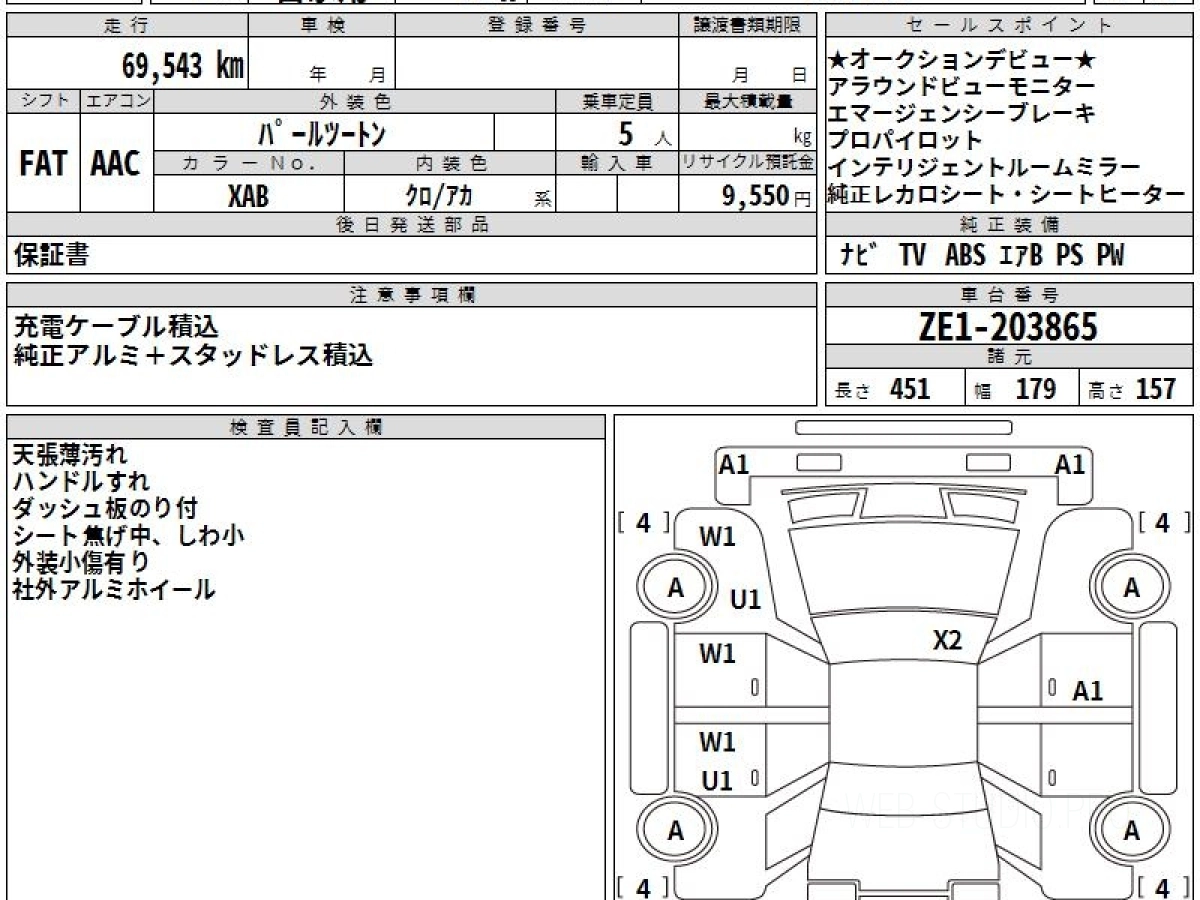Screen dimensions: 1200x900
Task: Click the AAC air conditioner value
Action: pyautogui.click(x=116, y=164)
